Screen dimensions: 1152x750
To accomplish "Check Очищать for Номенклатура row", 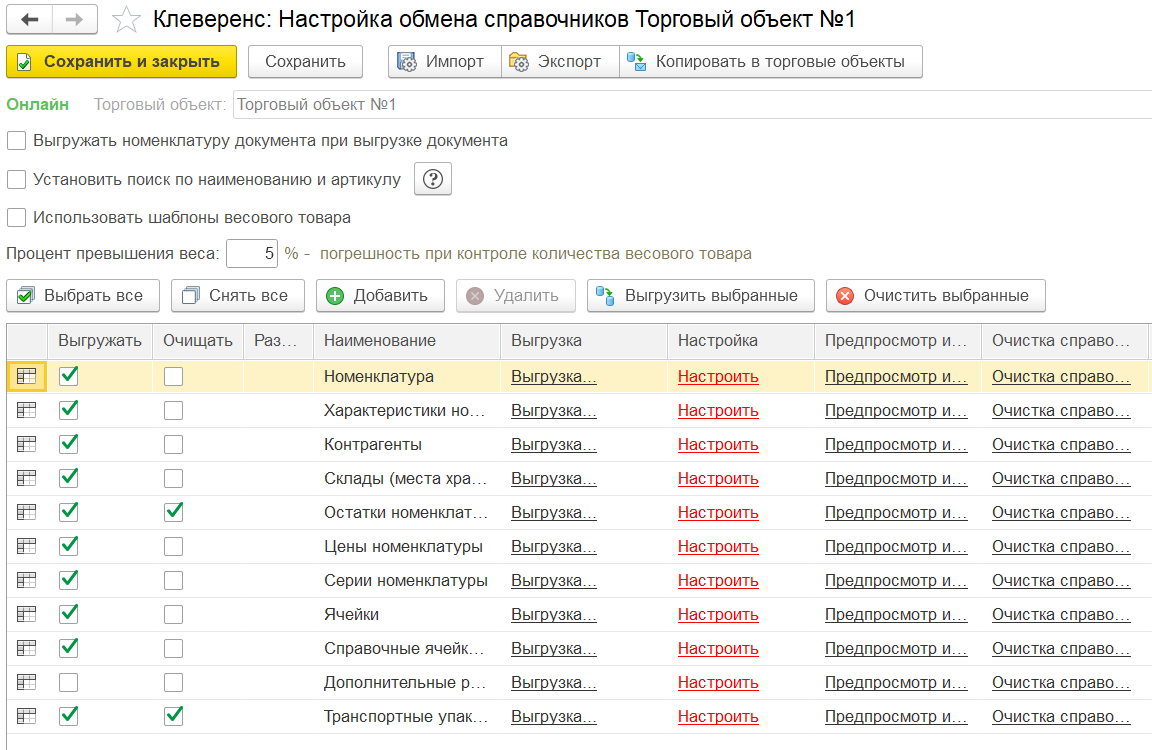I will (x=173, y=376).
